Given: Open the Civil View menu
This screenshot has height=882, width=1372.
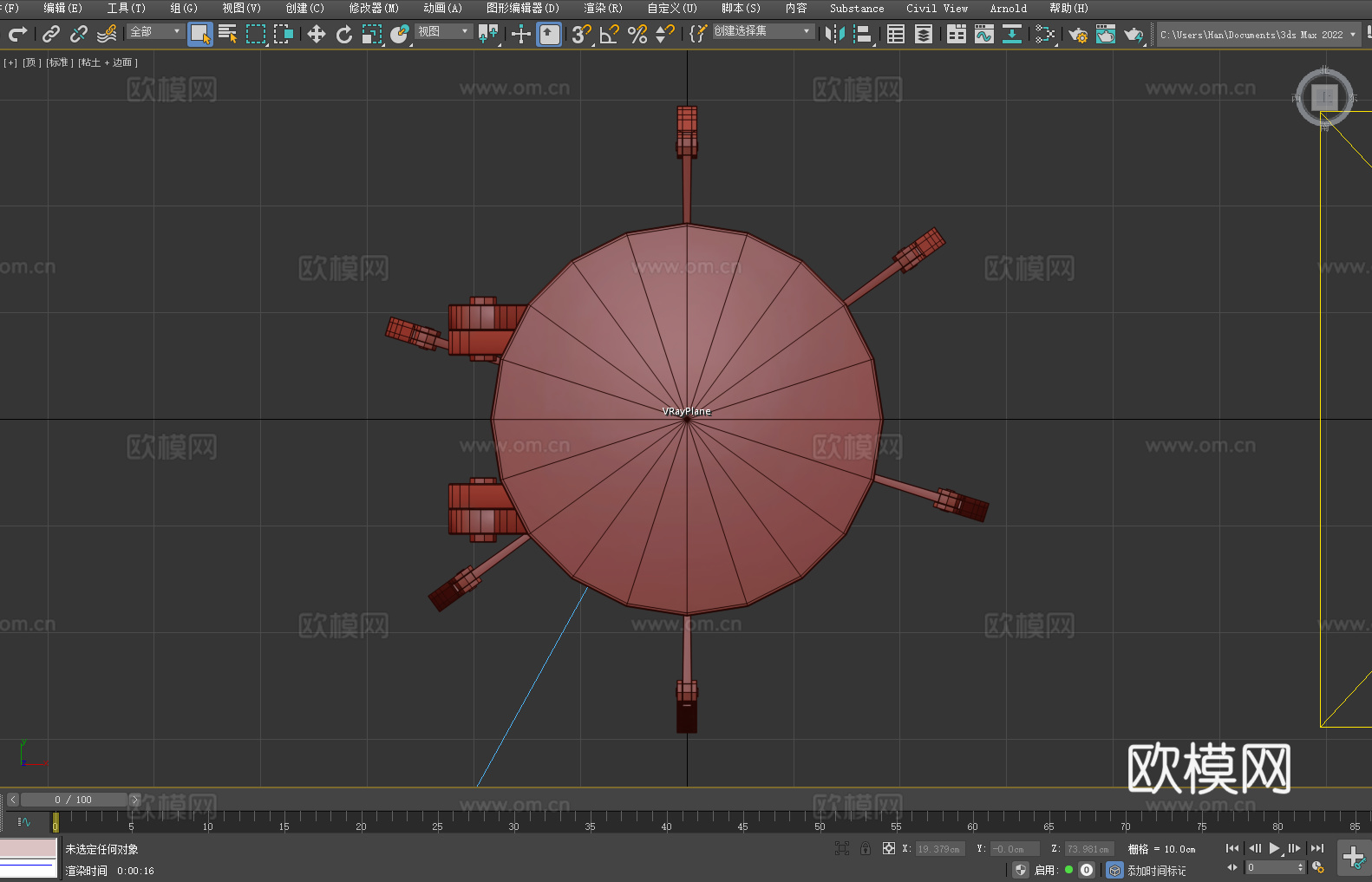Looking at the screenshot, I should coord(938,8).
